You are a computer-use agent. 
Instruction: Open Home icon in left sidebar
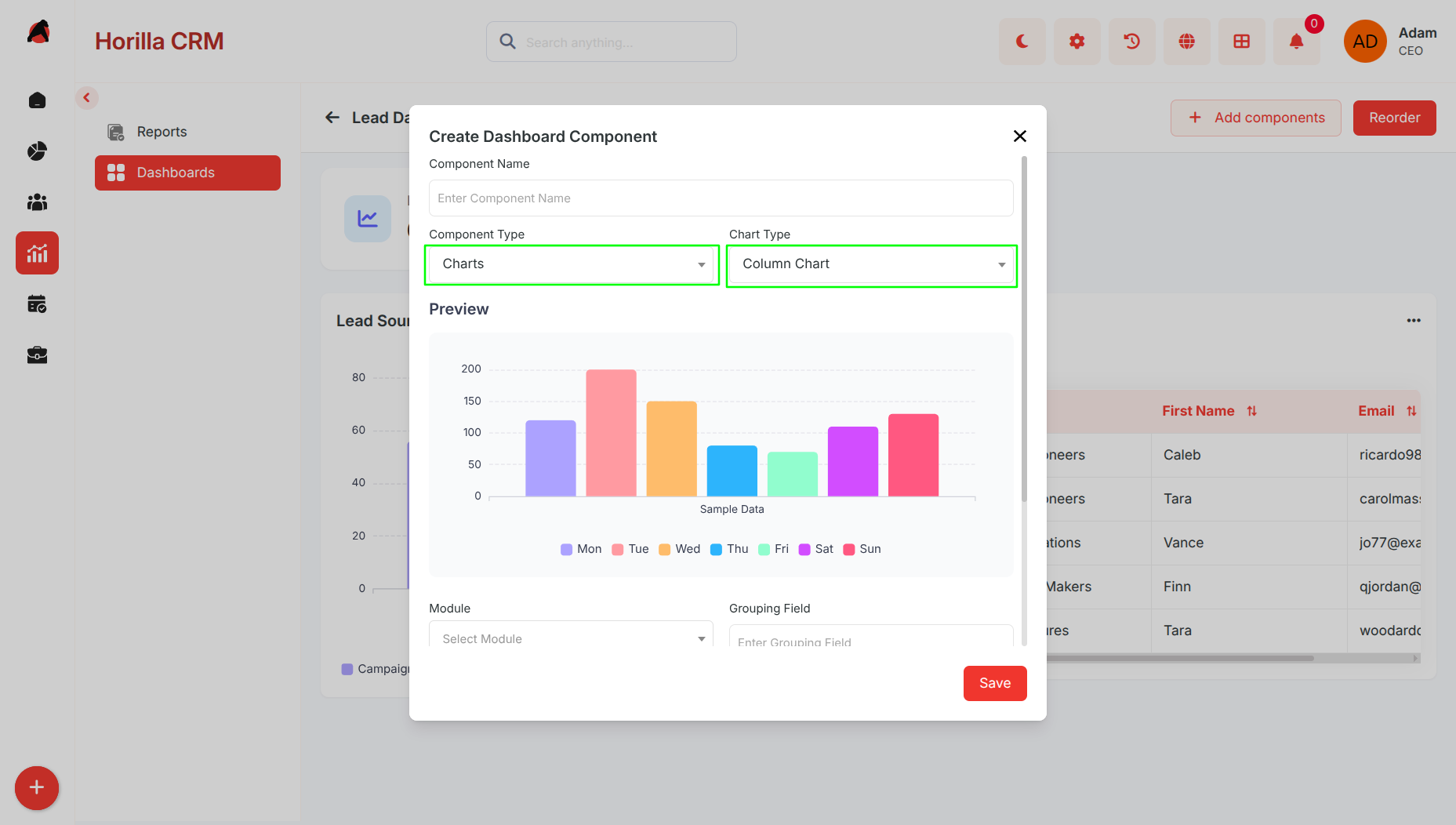(x=37, y=100)
